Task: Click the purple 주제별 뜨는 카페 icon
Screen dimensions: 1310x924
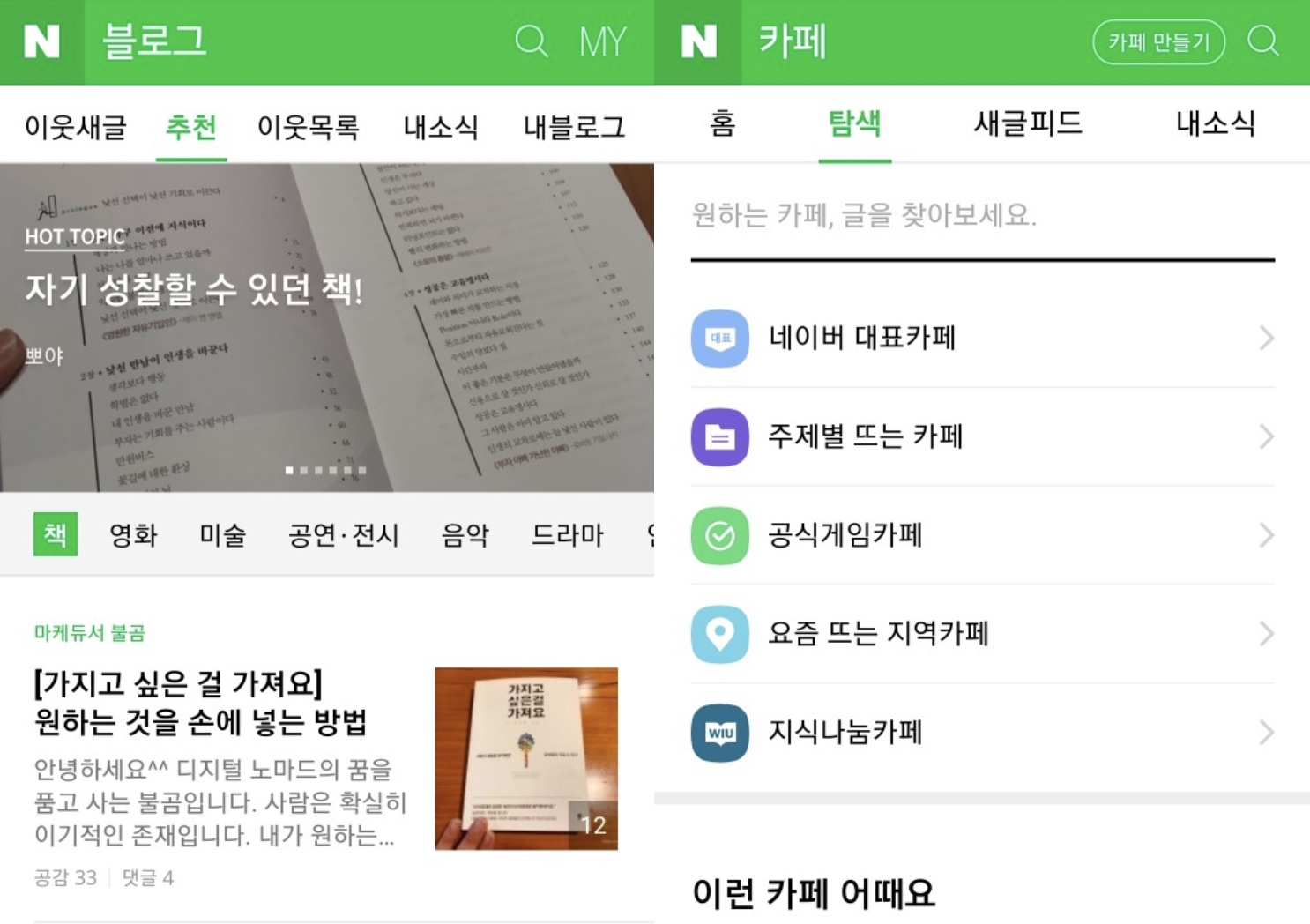Action: pos(720,436)
